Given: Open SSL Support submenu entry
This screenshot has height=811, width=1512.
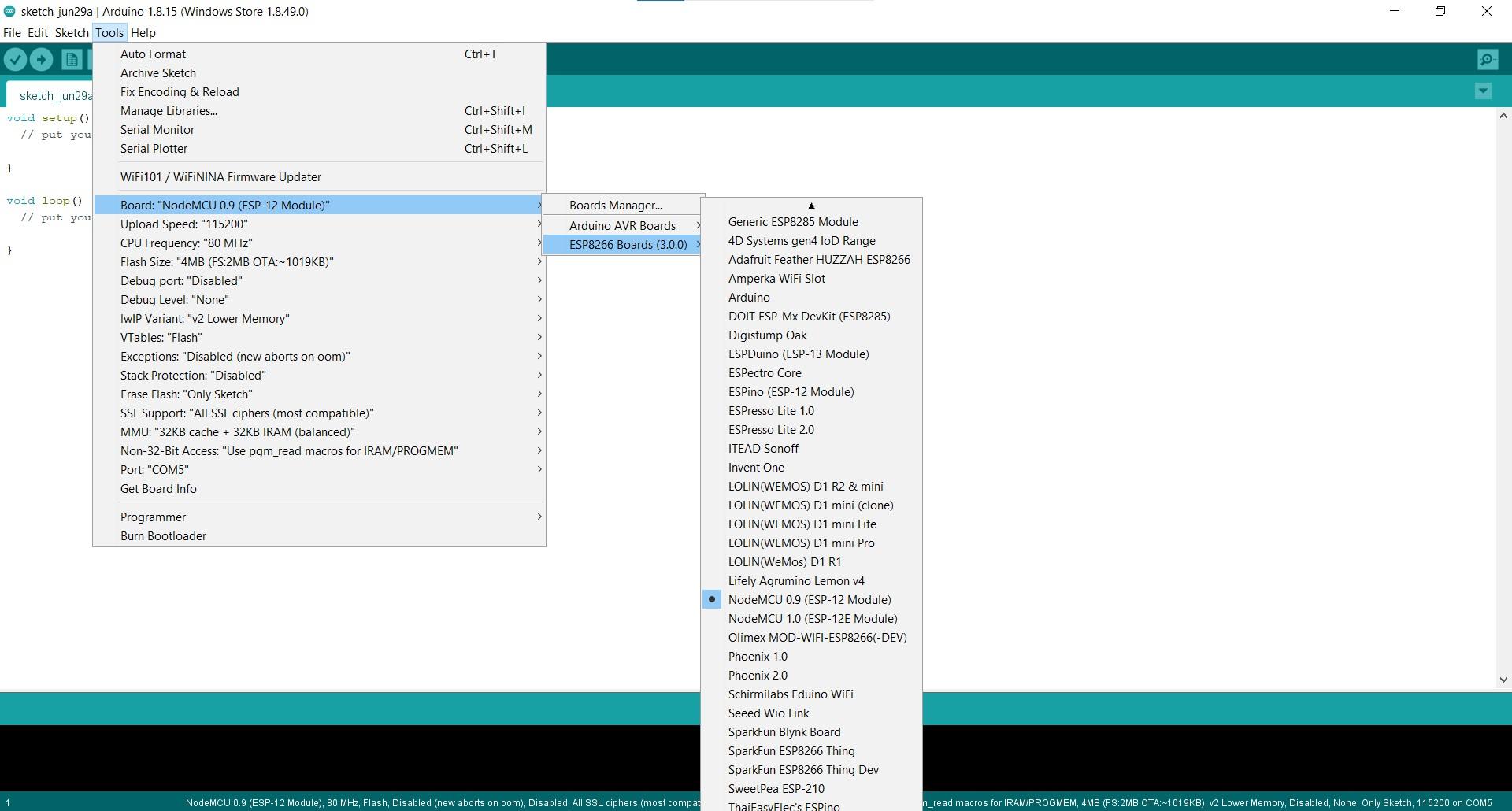Looking at the screenshot, I should tap(319, 413).
